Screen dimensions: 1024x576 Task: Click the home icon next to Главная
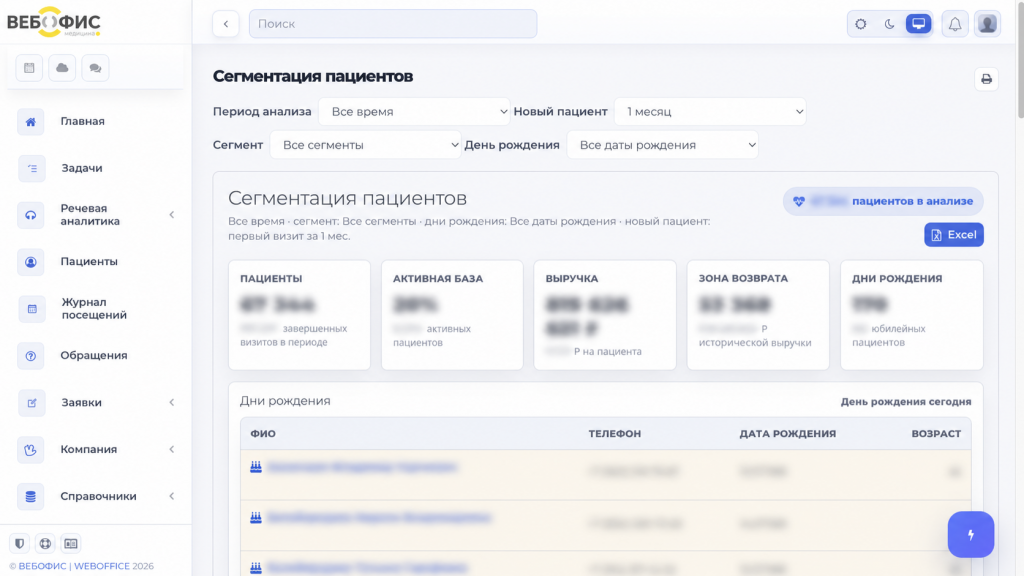pos(31,121)
